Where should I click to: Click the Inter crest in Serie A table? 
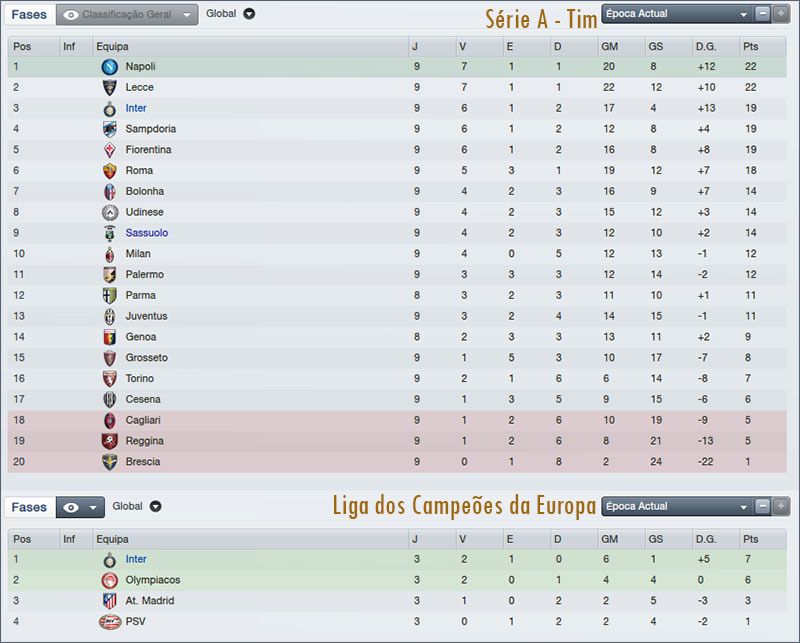tap(110, 107)
